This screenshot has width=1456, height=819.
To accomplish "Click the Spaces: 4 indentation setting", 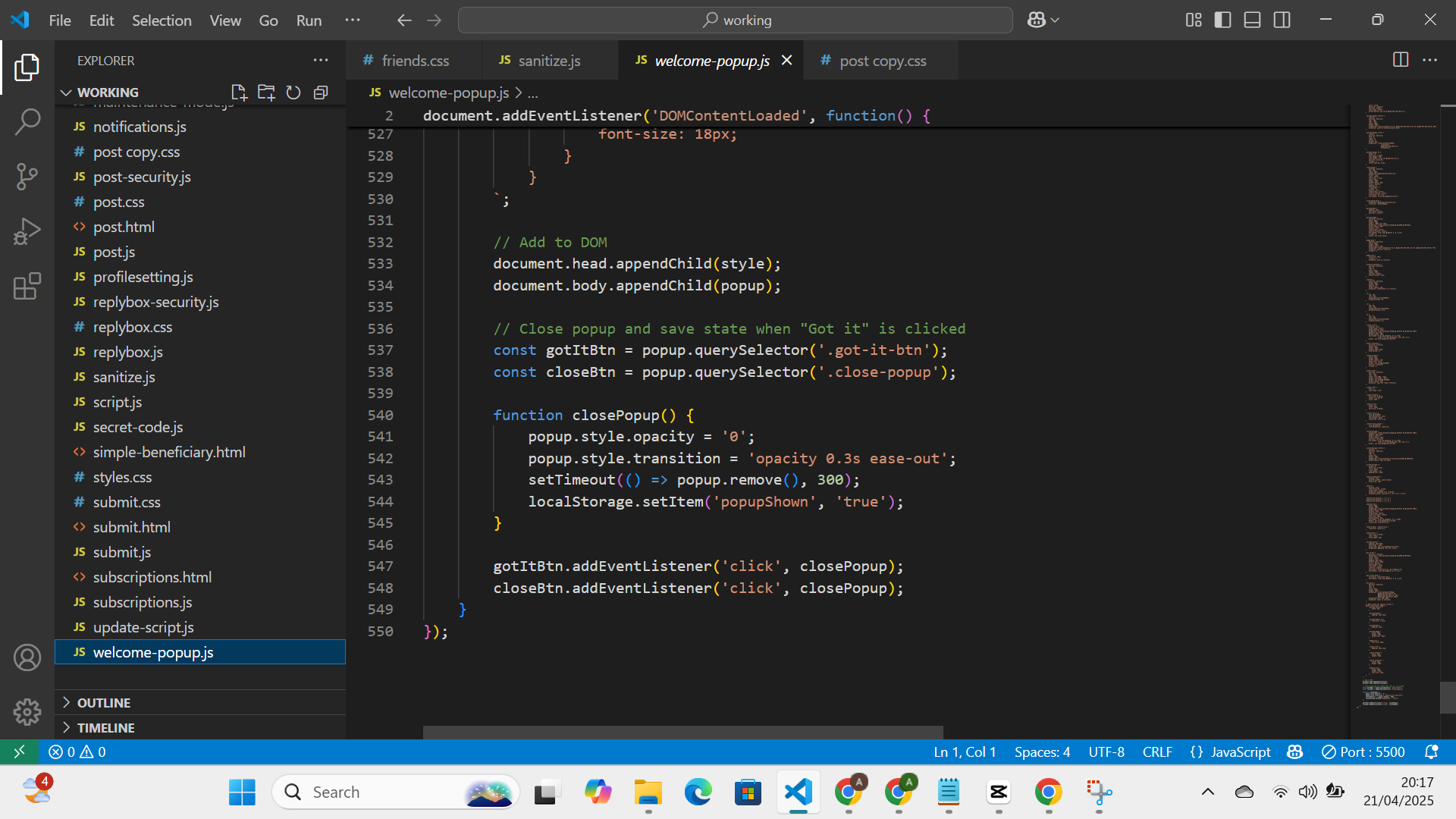I will click(1042, 752).
